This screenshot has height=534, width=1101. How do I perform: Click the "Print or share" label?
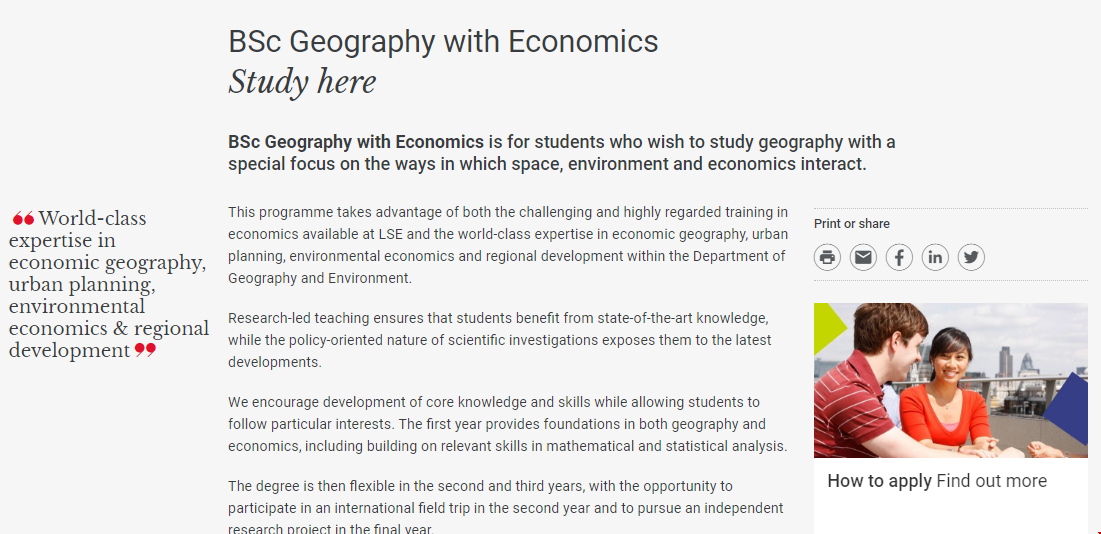click(x=851, y=224)
